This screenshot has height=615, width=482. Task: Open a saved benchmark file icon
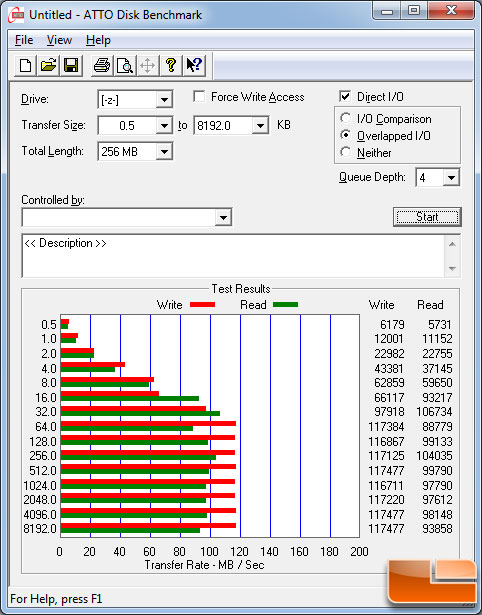(x=48, y=65)
